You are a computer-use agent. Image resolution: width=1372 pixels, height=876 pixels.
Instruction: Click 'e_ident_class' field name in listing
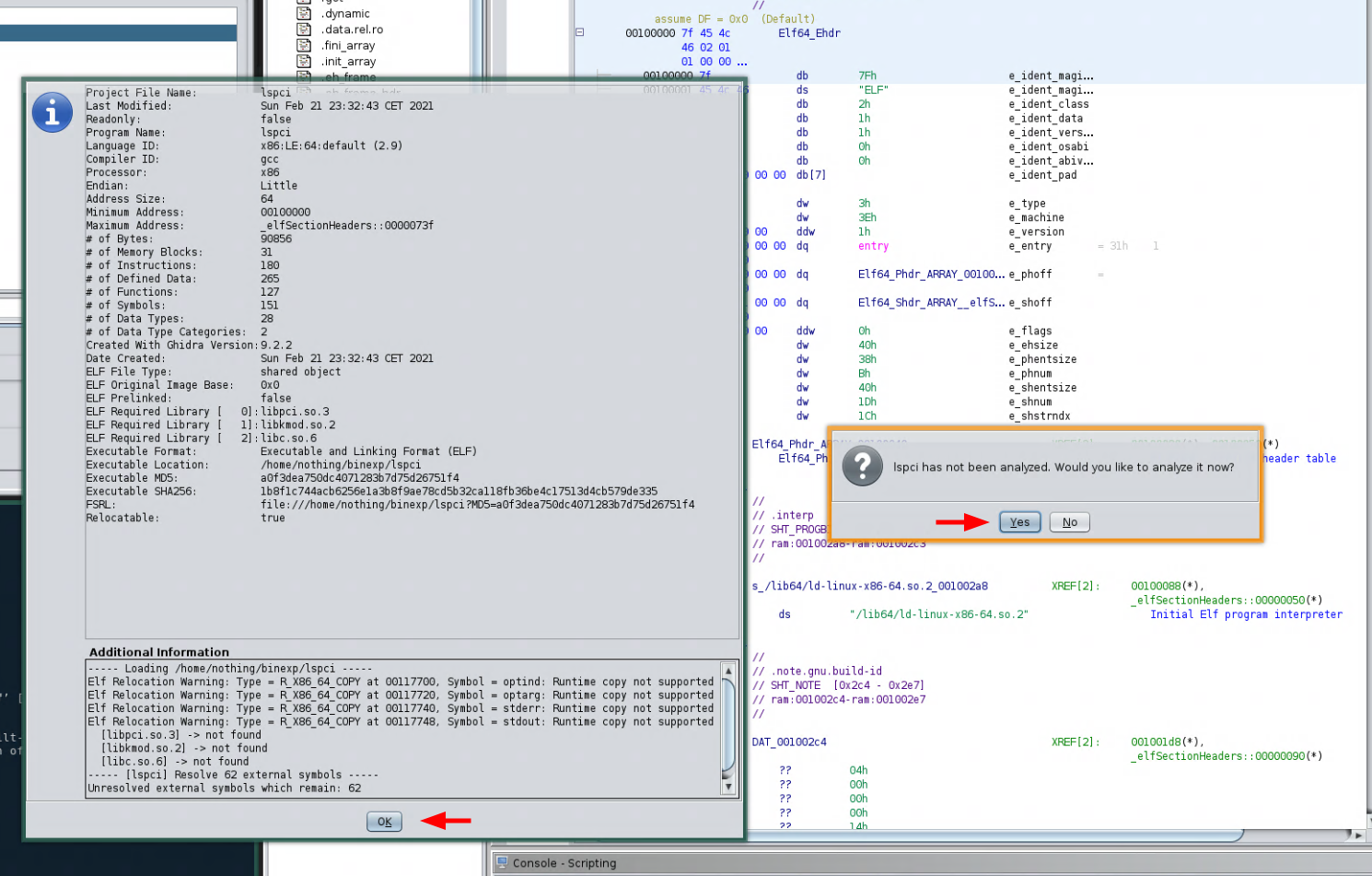click(x=1048, y=104)
